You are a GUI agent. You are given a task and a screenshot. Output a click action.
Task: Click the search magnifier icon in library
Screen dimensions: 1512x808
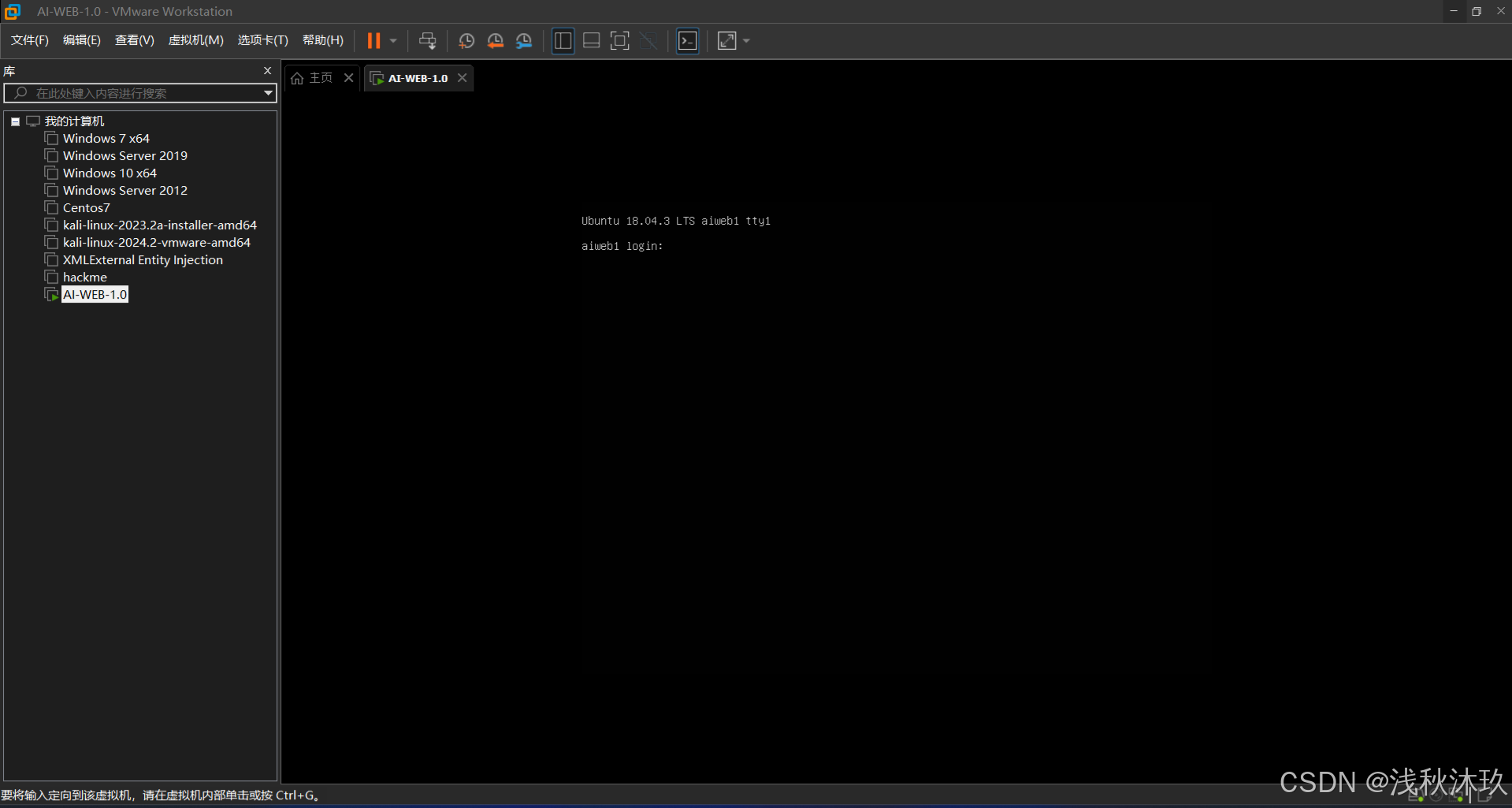(20, 93)
